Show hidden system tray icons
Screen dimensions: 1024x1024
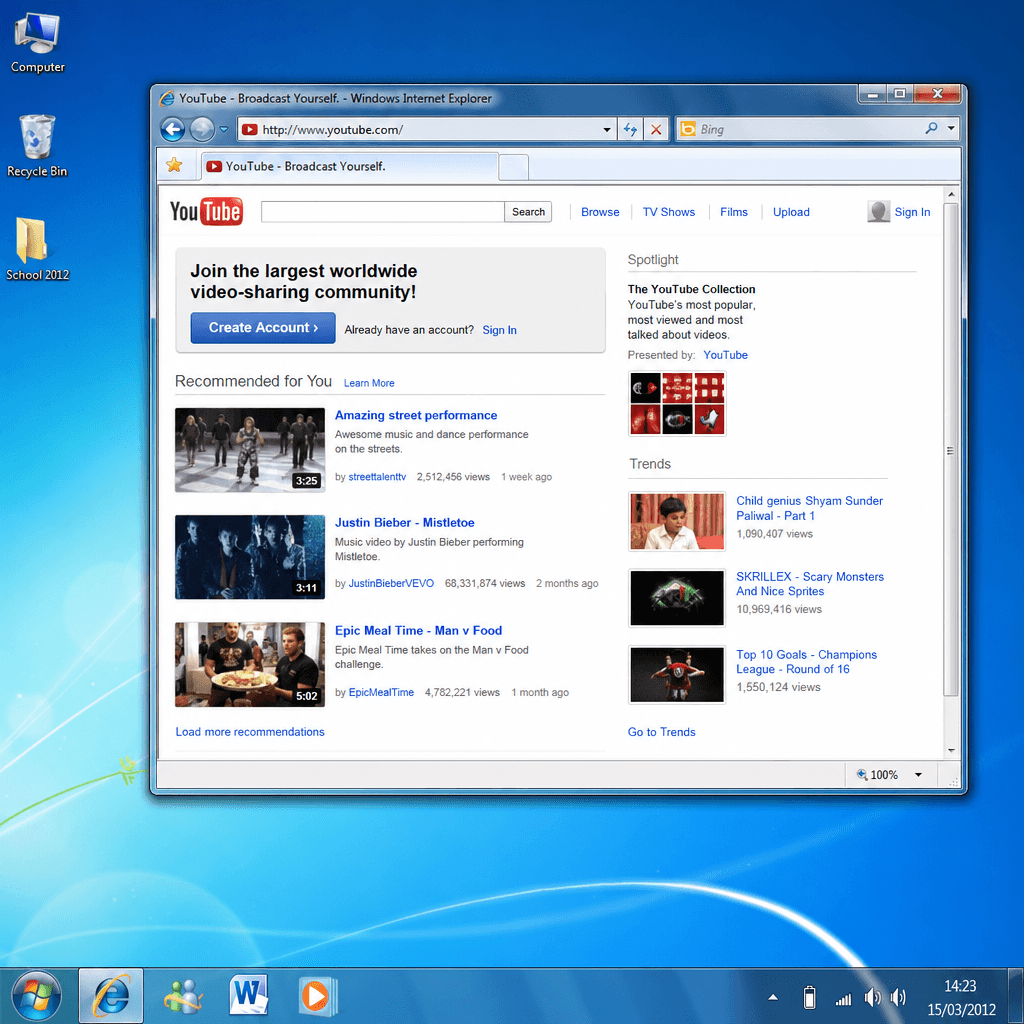(x=773, y=997)
